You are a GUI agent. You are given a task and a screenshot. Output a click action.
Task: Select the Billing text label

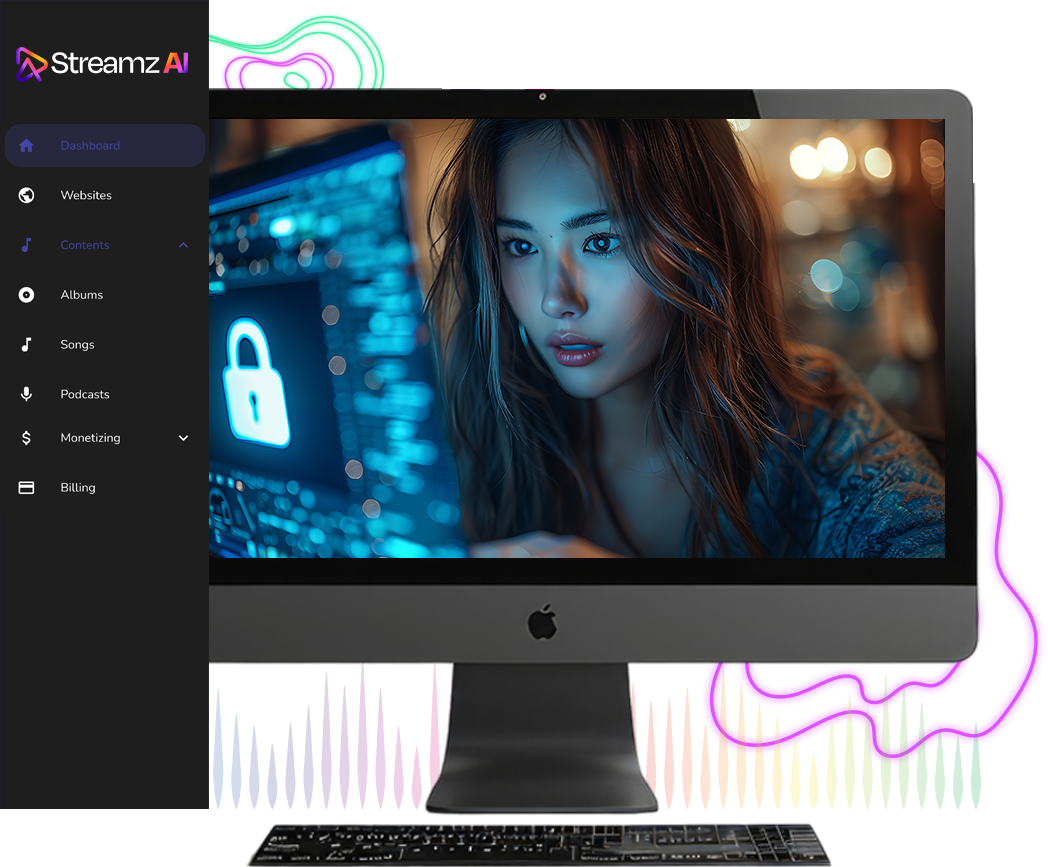pyautogui.click(x=78, y=488)
